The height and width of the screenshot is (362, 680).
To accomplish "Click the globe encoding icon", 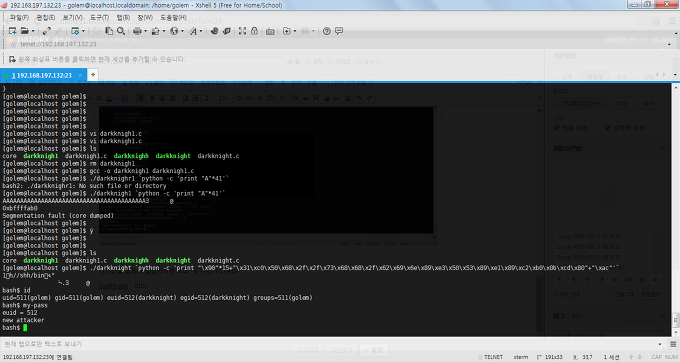I will (174, 31).
